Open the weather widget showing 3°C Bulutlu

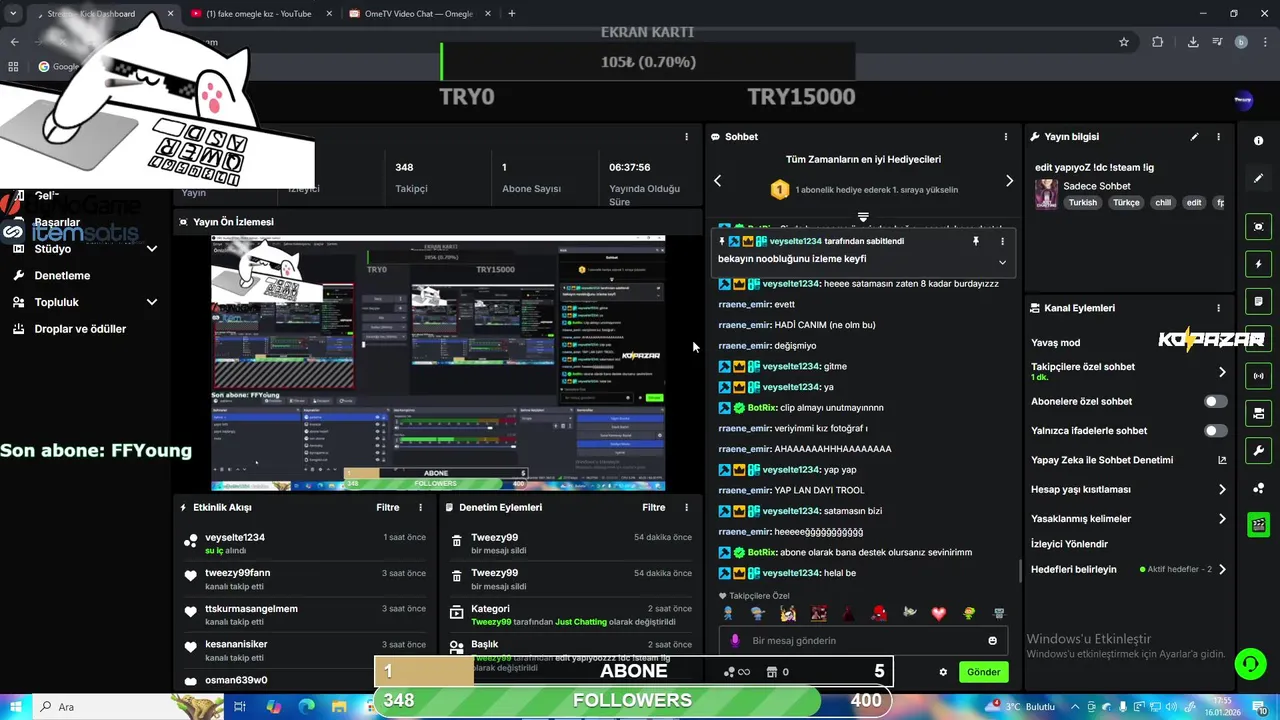(x=1022, y=706)
